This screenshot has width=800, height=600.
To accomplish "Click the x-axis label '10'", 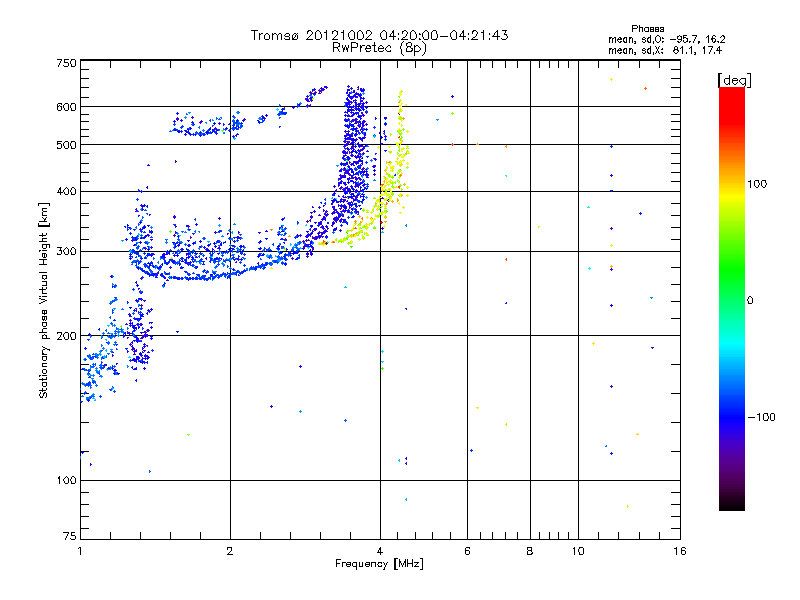I will (x=578, y=551).
